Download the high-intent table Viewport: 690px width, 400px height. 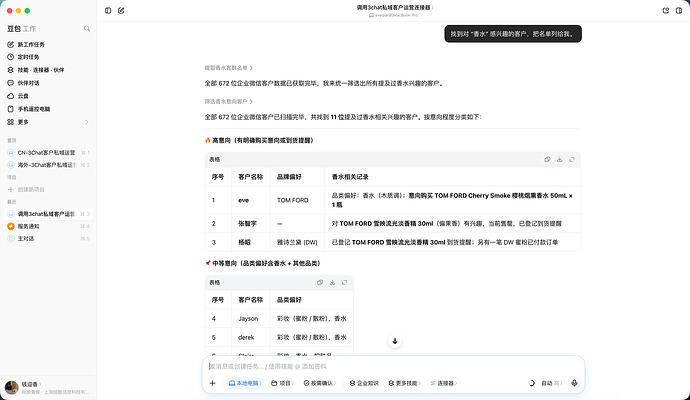pos(559,159)
